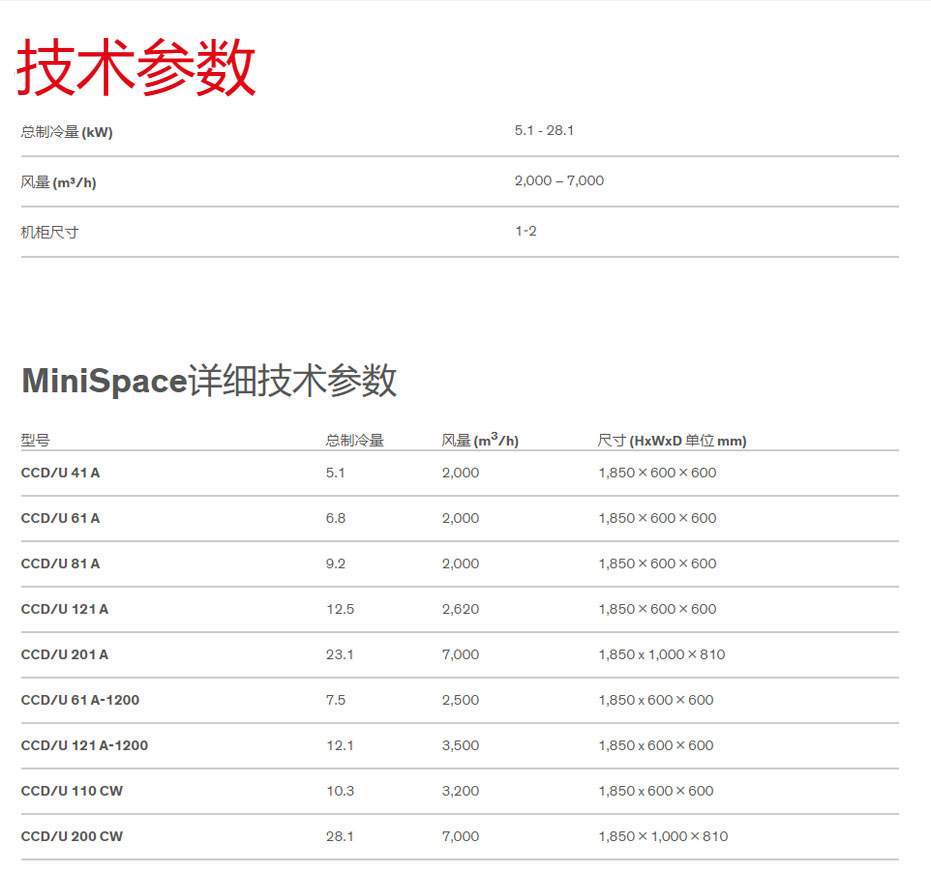Click the value 5.1 - 28.1
This screenshot has height=873, width=931.
[544, 130]
